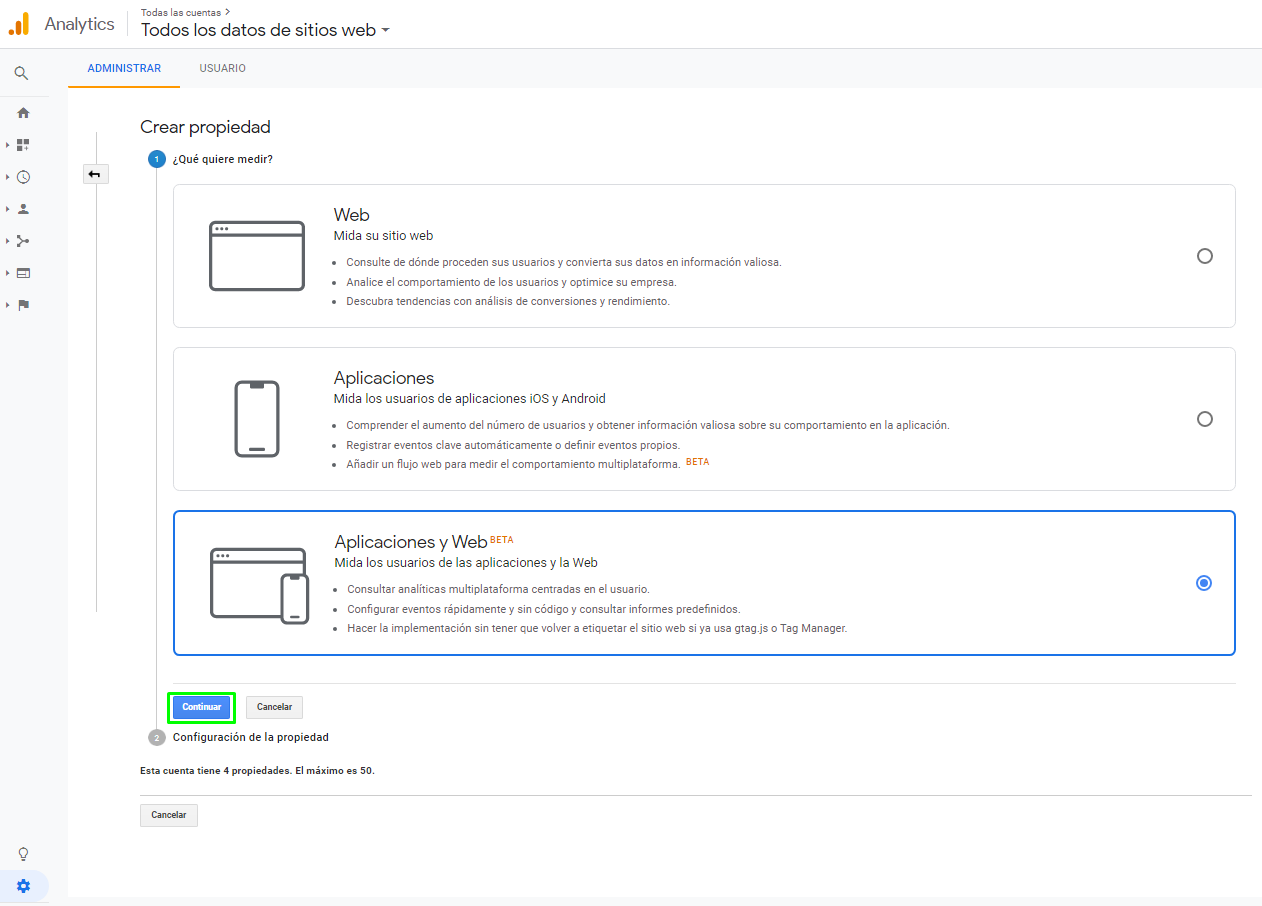Switch to the ADMINISTRAR tab
This screenshot has width=1262, height=906.
click(x=123, y=68)
